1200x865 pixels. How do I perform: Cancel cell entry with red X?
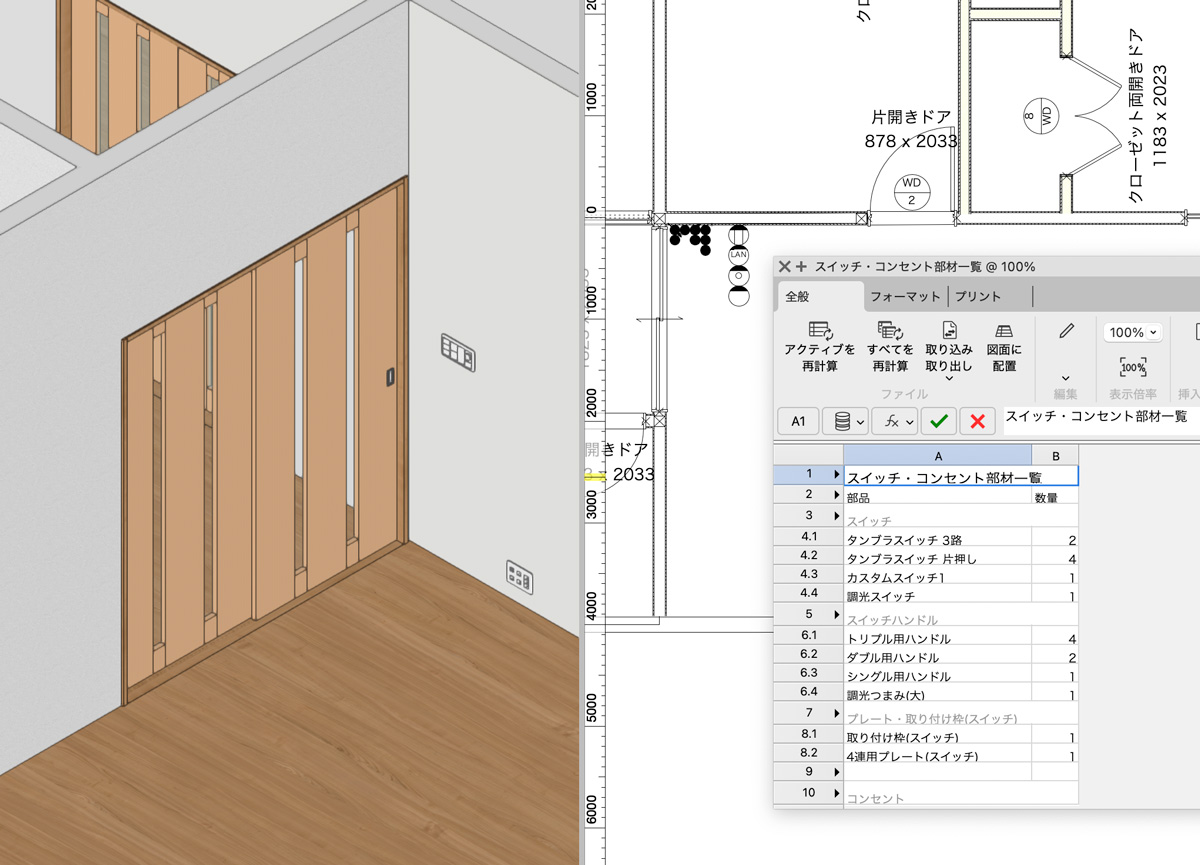977,421
